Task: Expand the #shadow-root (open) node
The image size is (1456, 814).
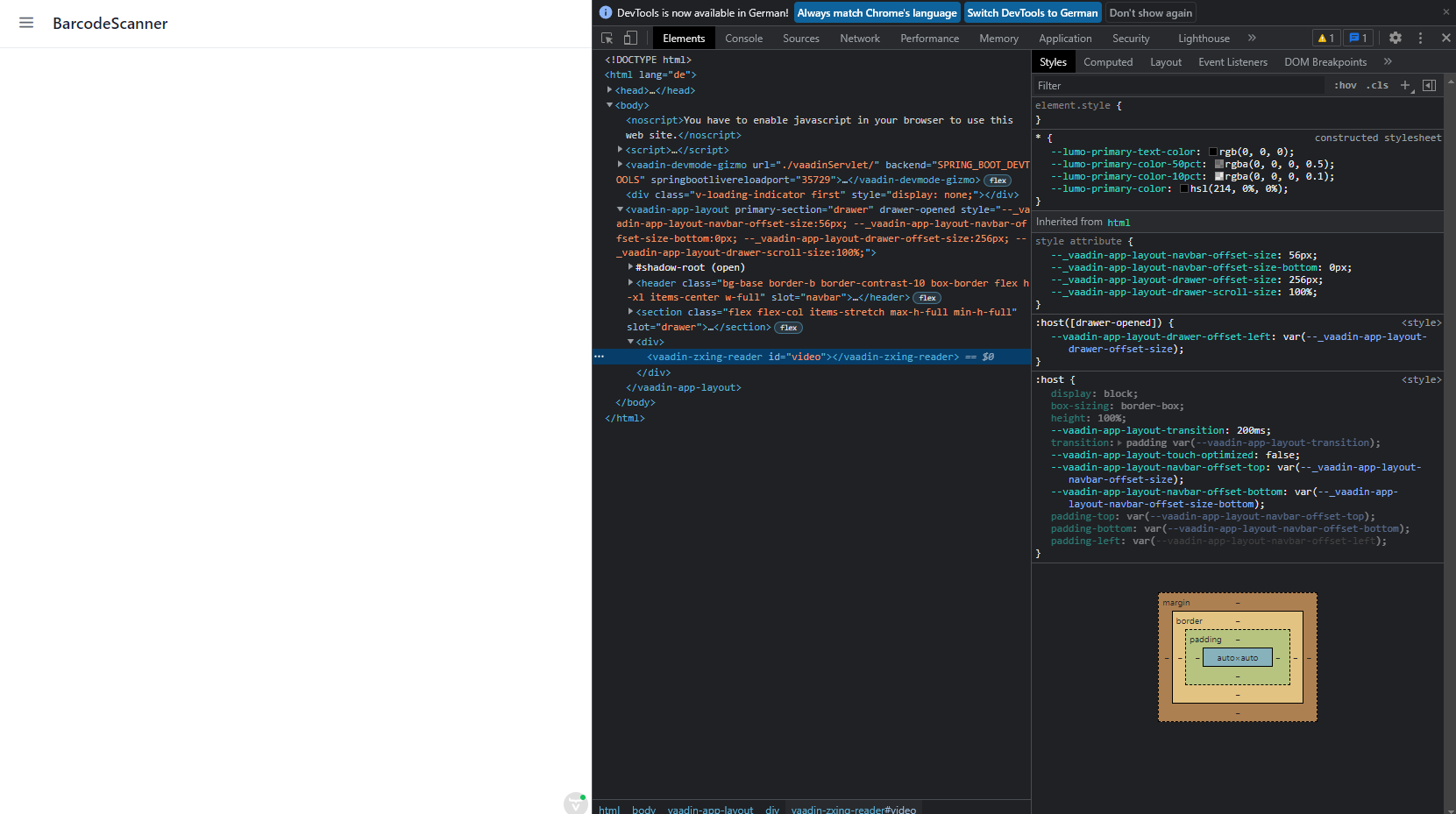Action: click(x=630, y=267)
